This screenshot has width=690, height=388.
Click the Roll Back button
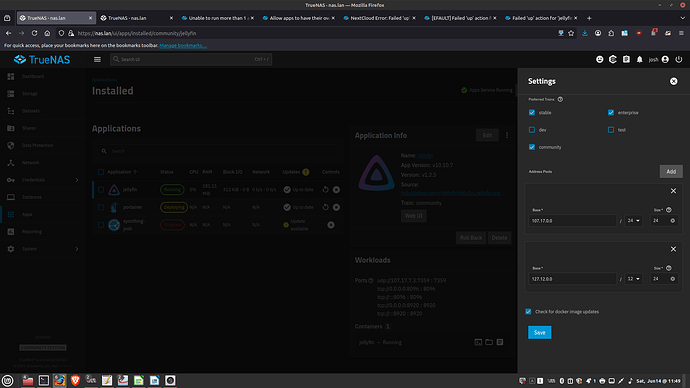coord(470,238)
